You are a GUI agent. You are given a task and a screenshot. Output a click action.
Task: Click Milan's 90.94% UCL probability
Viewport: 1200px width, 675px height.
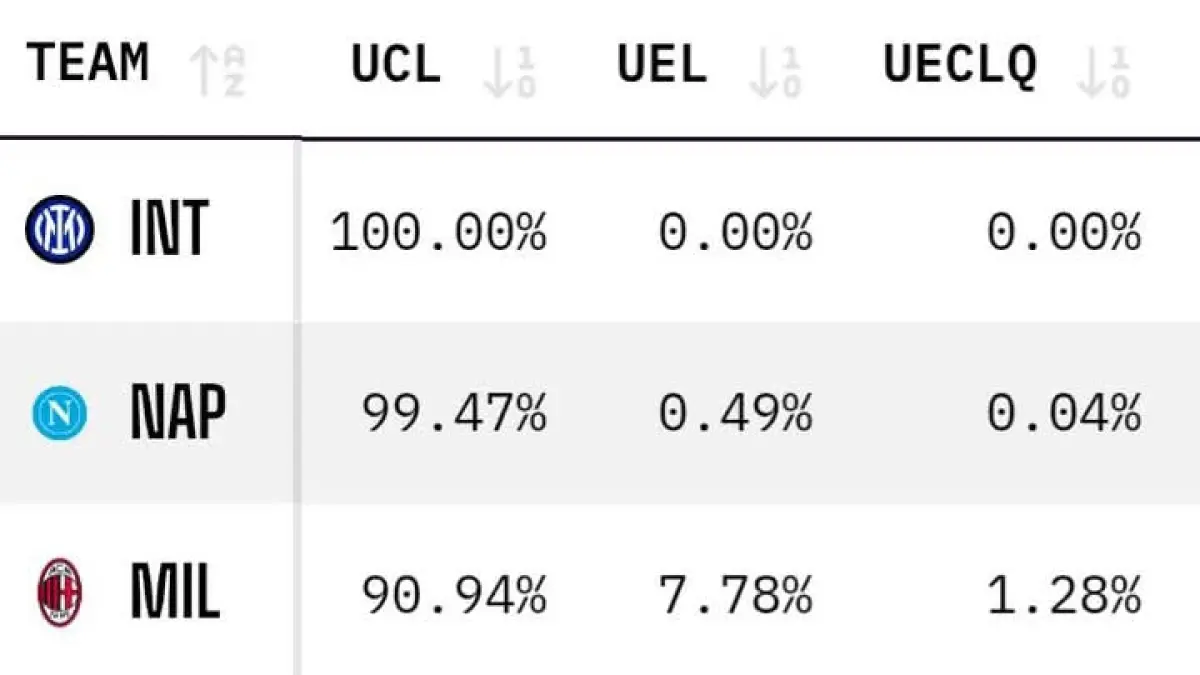tap(454, 596)
